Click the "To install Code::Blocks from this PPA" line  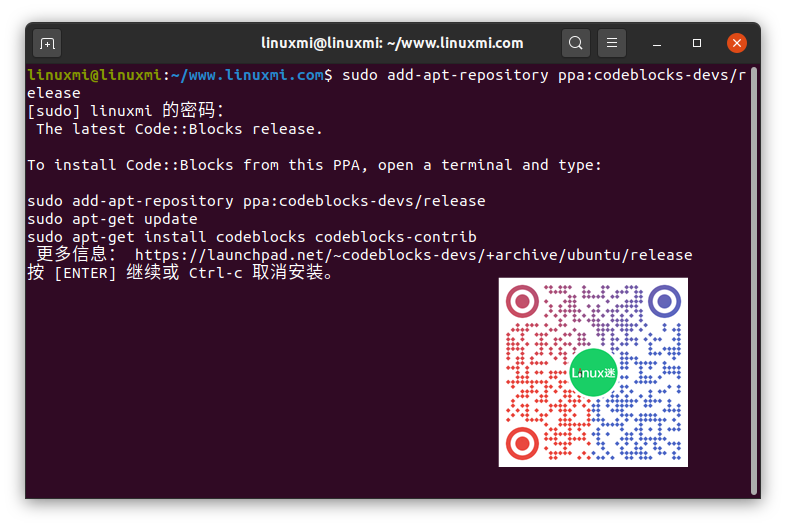pyautogui.click(x=314, y=165)
